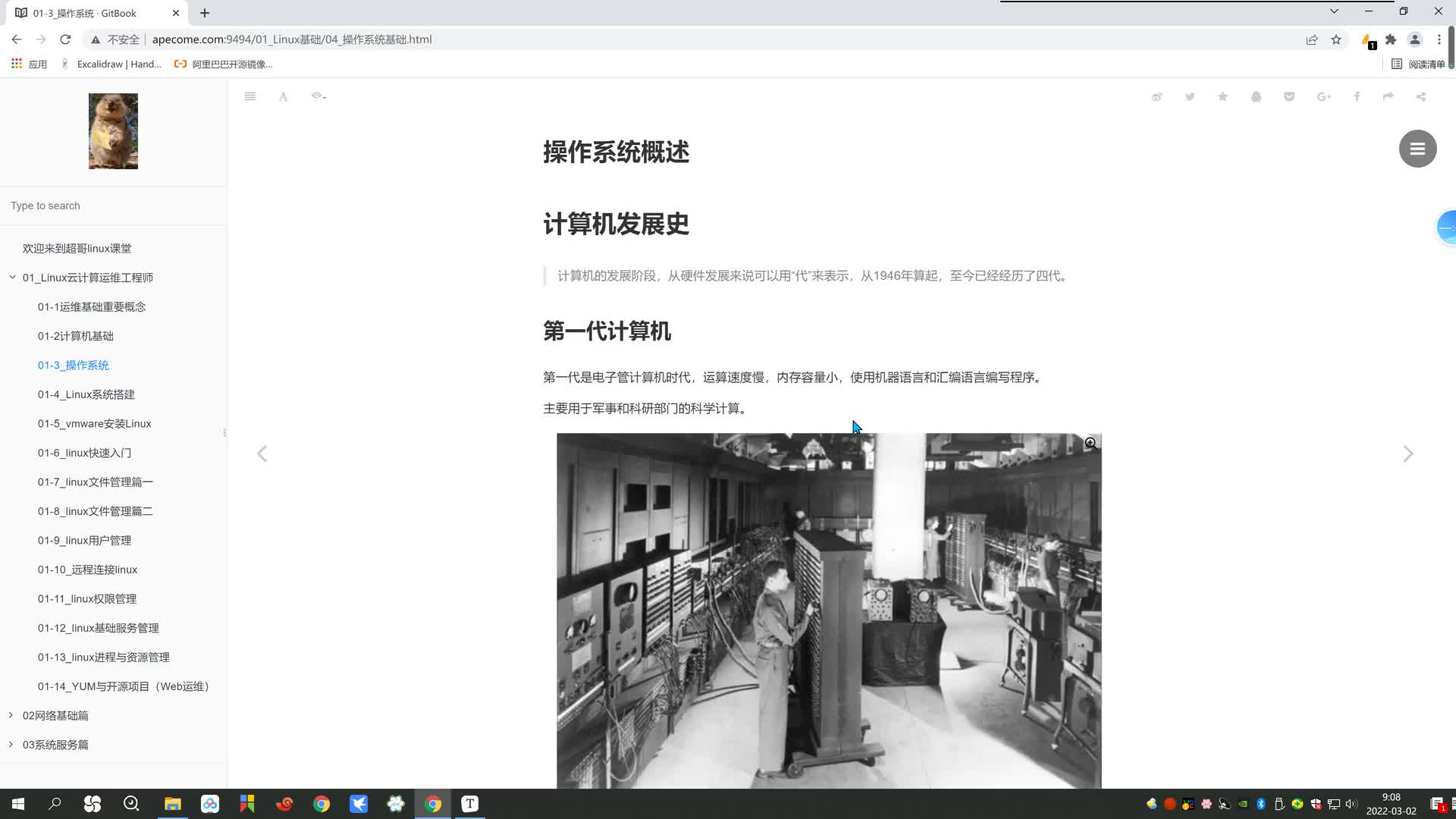
Task: Click the tab search chevron
Action: (1334, 11)
